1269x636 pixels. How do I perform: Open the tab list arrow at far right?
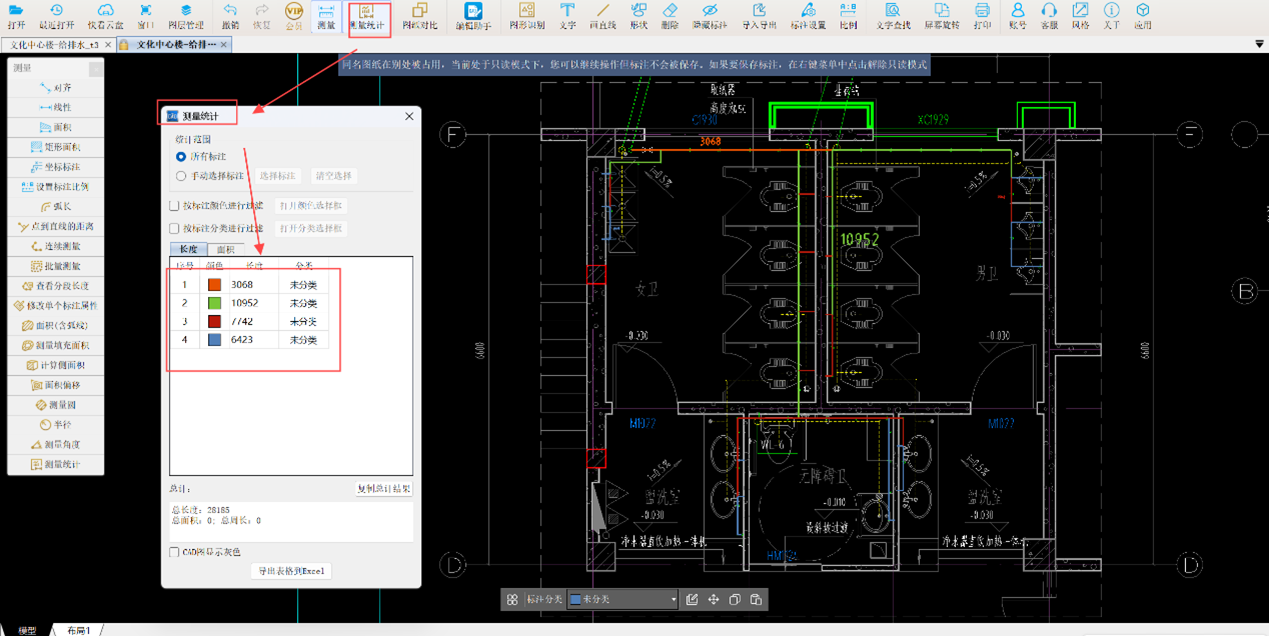coord(1258,45)
